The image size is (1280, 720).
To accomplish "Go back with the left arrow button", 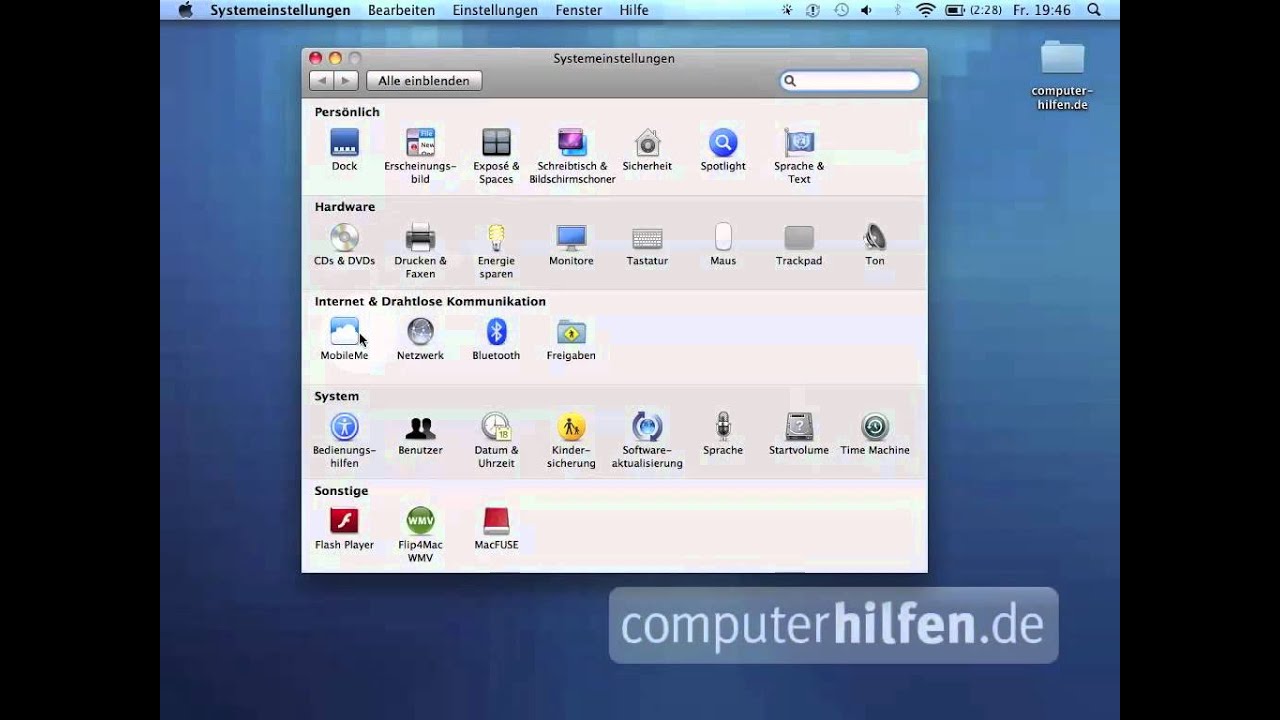I will [321, 81].
